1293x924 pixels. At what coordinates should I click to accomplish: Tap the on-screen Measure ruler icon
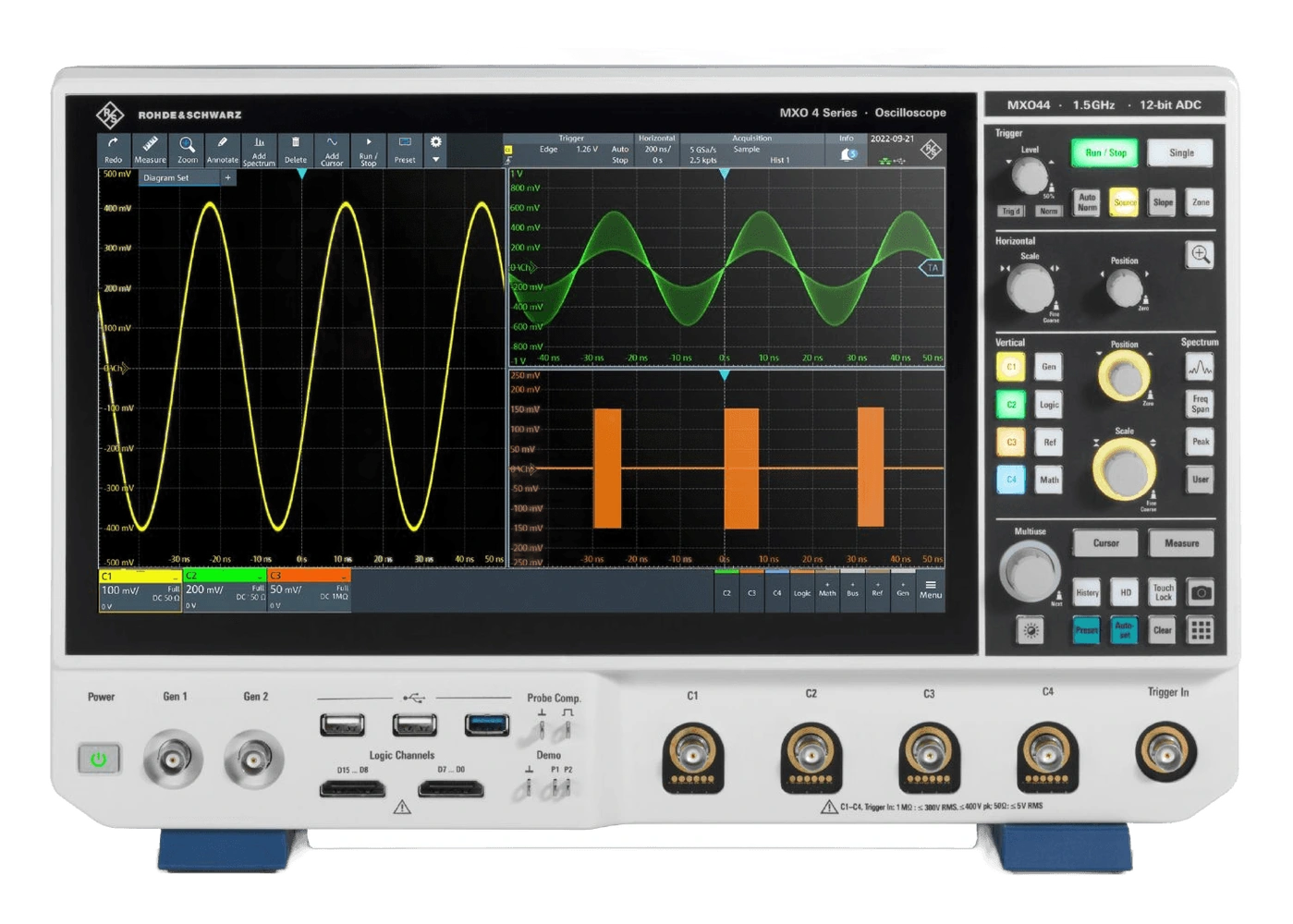pos(150,150)
